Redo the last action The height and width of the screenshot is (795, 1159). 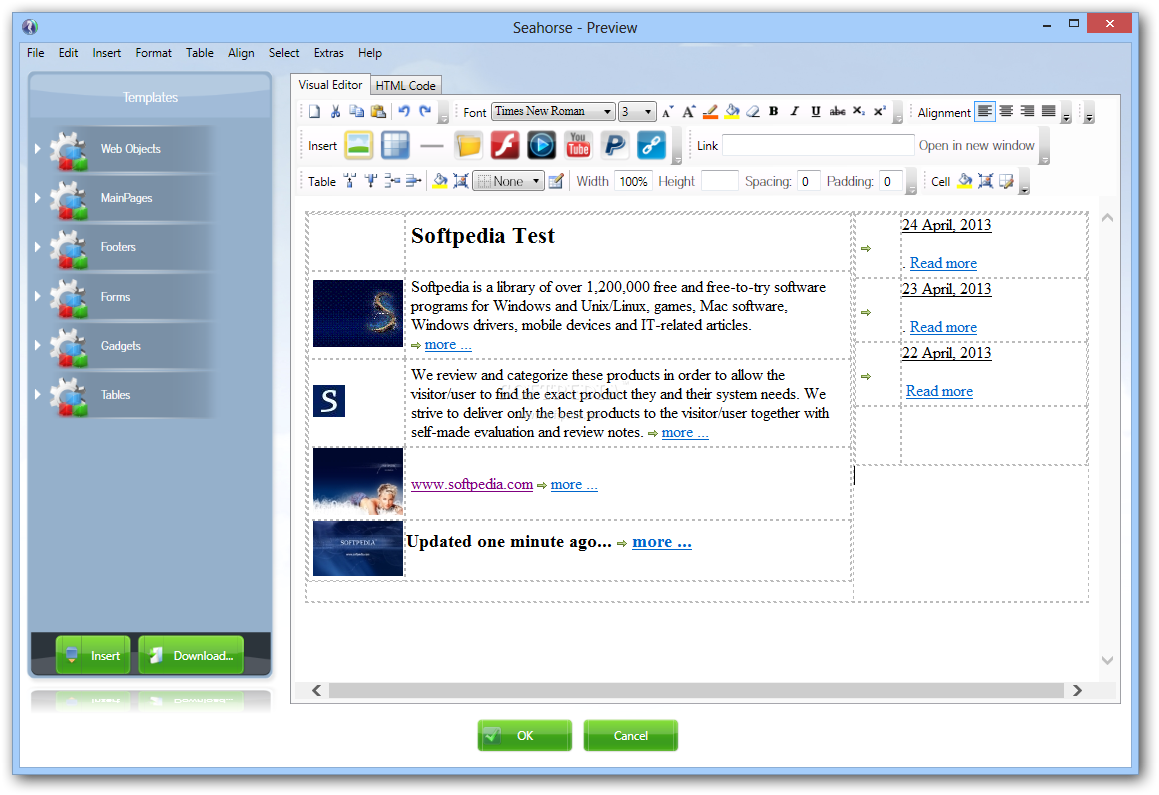point(425,112)
